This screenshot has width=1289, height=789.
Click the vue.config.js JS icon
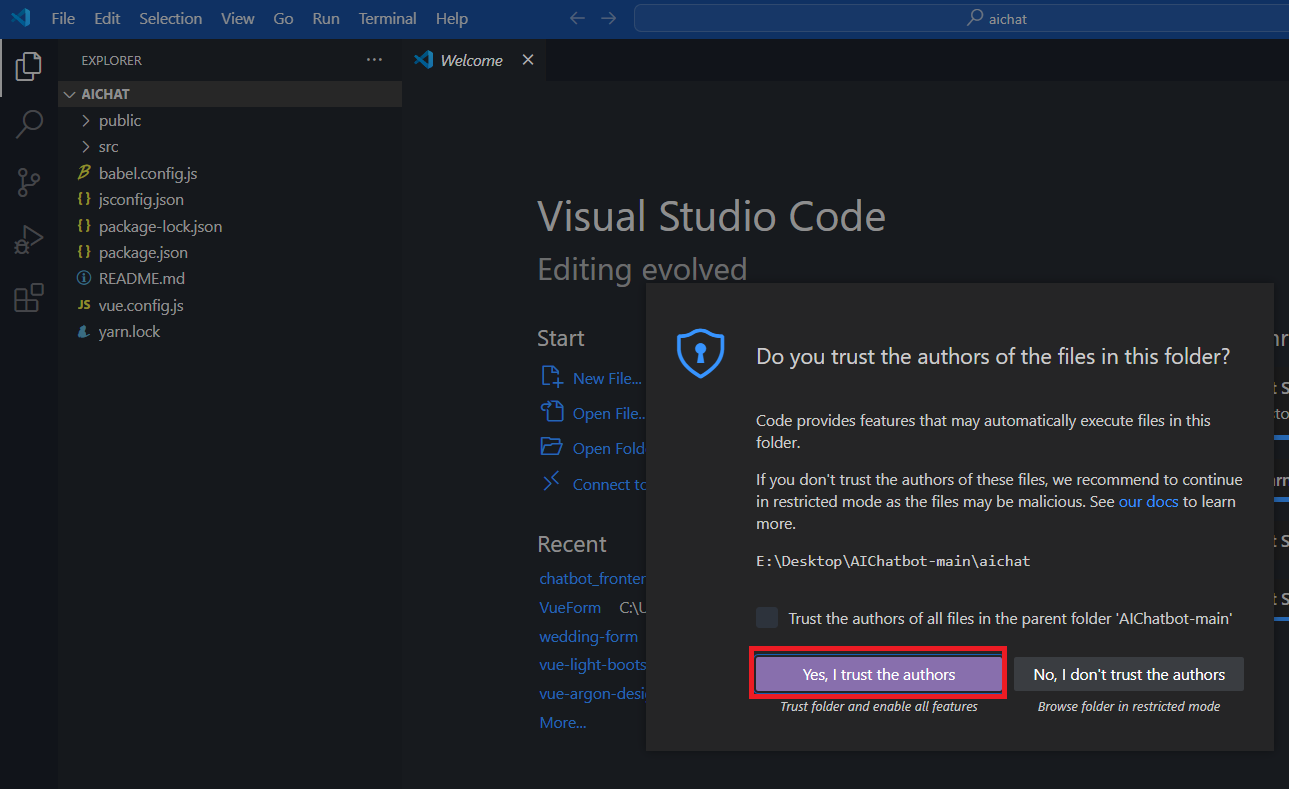pyautogui.click(x=85, y=305)
